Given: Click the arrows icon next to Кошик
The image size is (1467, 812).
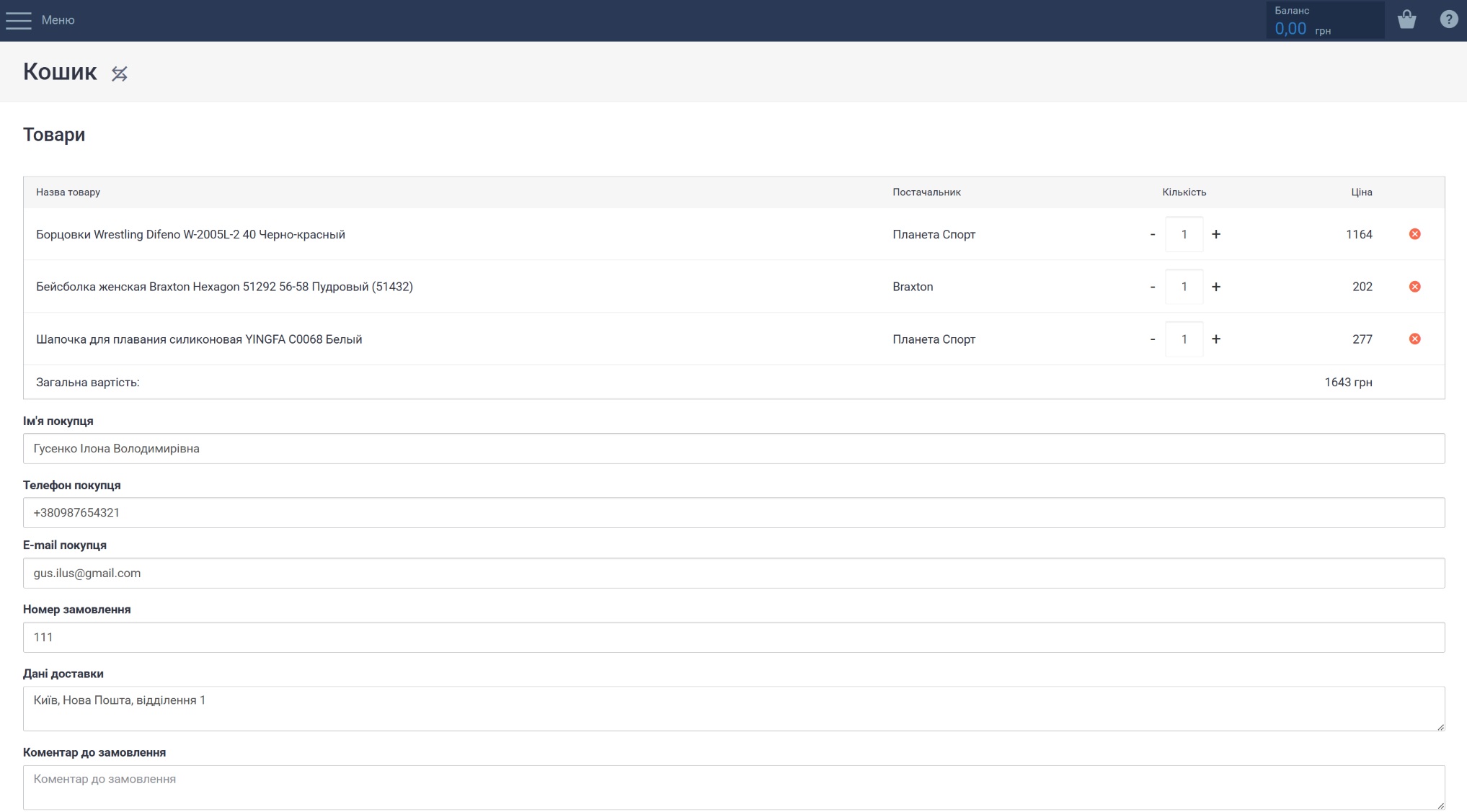Looking at the screenshot, I should (x=120, y=73).
